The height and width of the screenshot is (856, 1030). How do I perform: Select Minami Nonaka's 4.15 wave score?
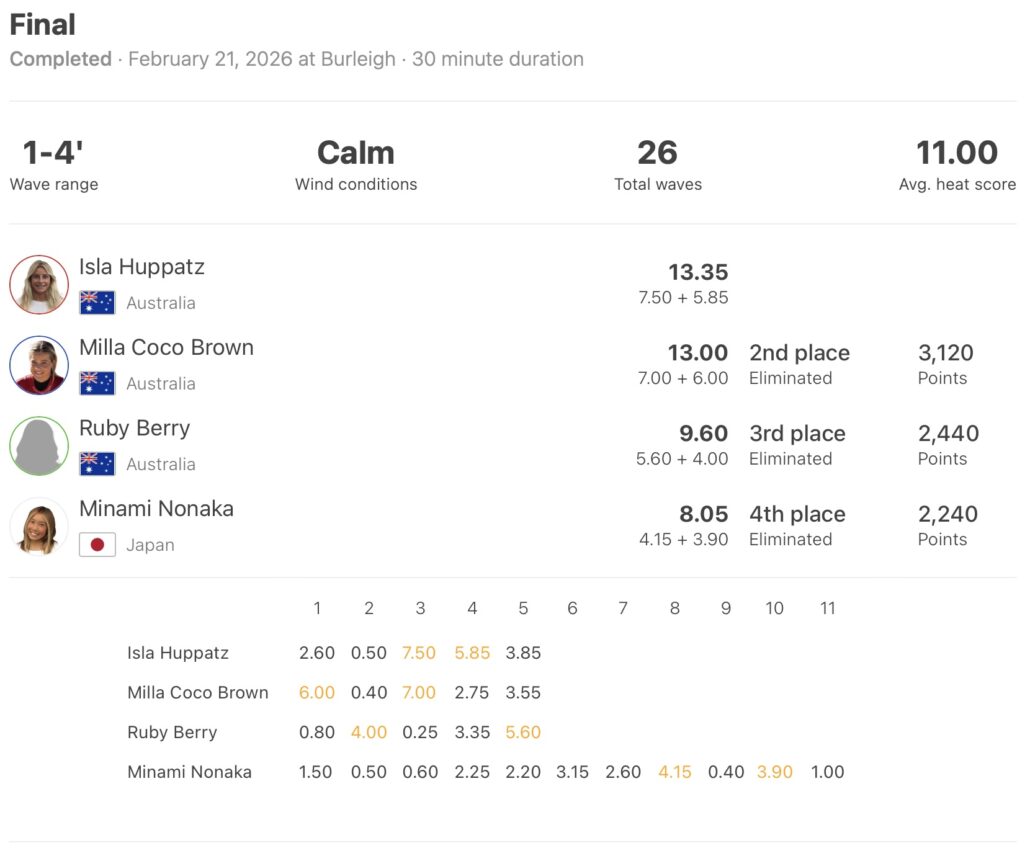click(675, 772)
